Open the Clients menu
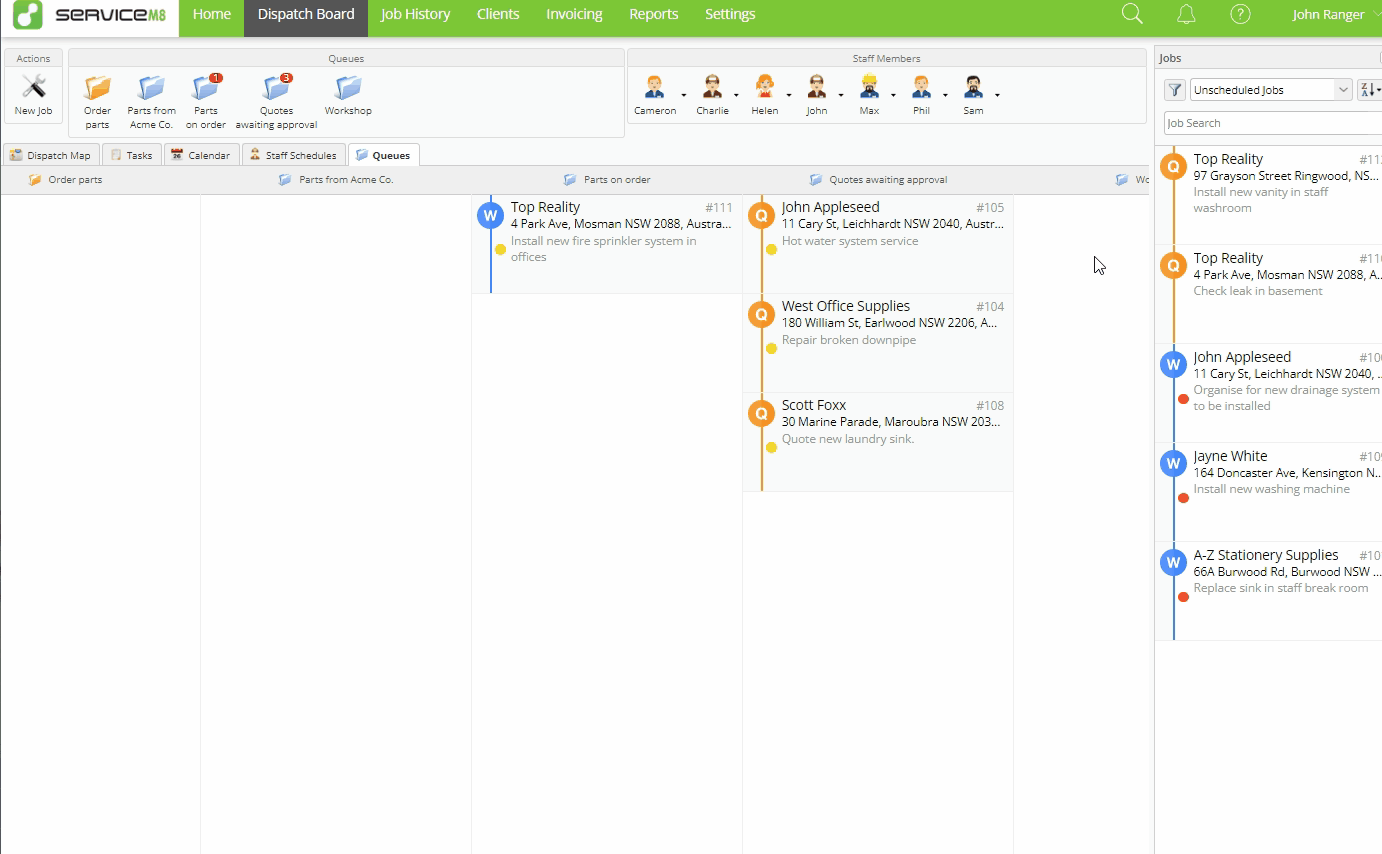1382x854 pixels. pos(498,15)
